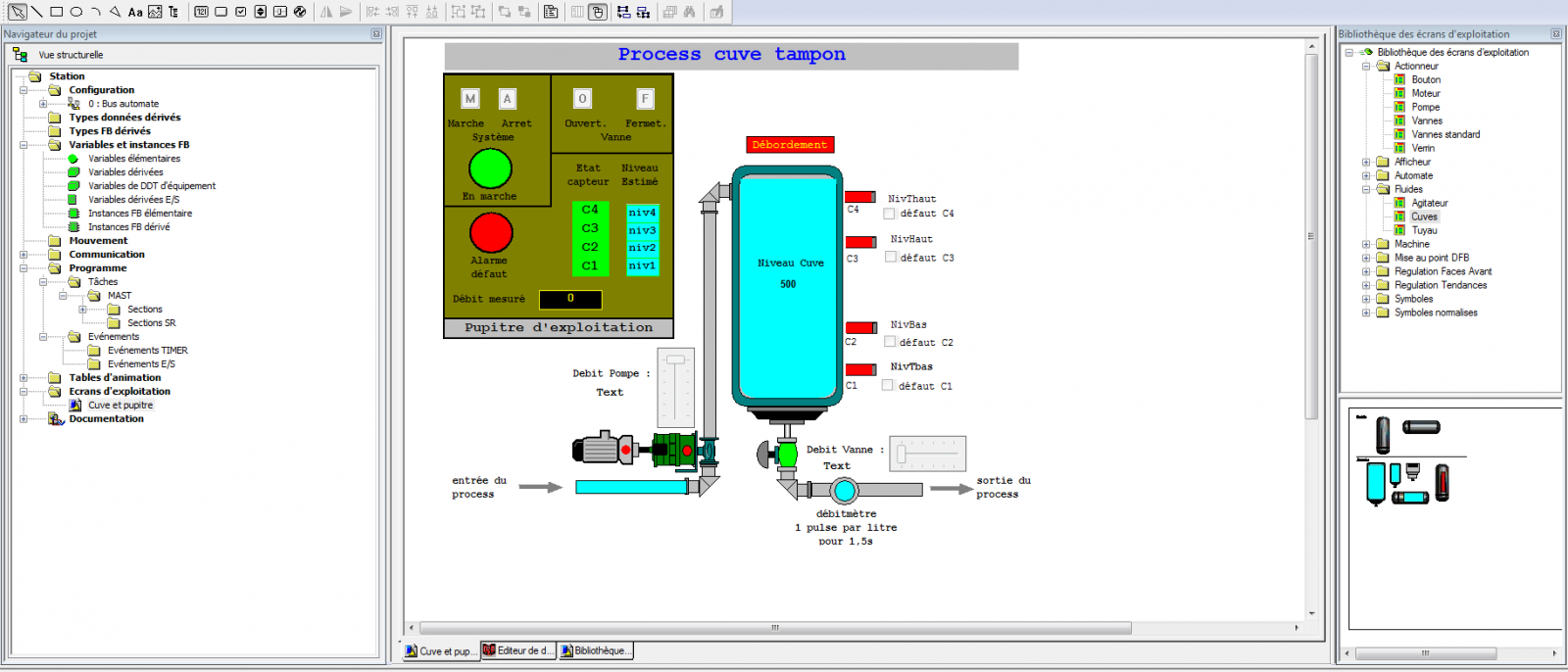This screenshot has width=1568, height=672.
Task: Insert an image with the picture tool
Action: click(x=155, y=12)
